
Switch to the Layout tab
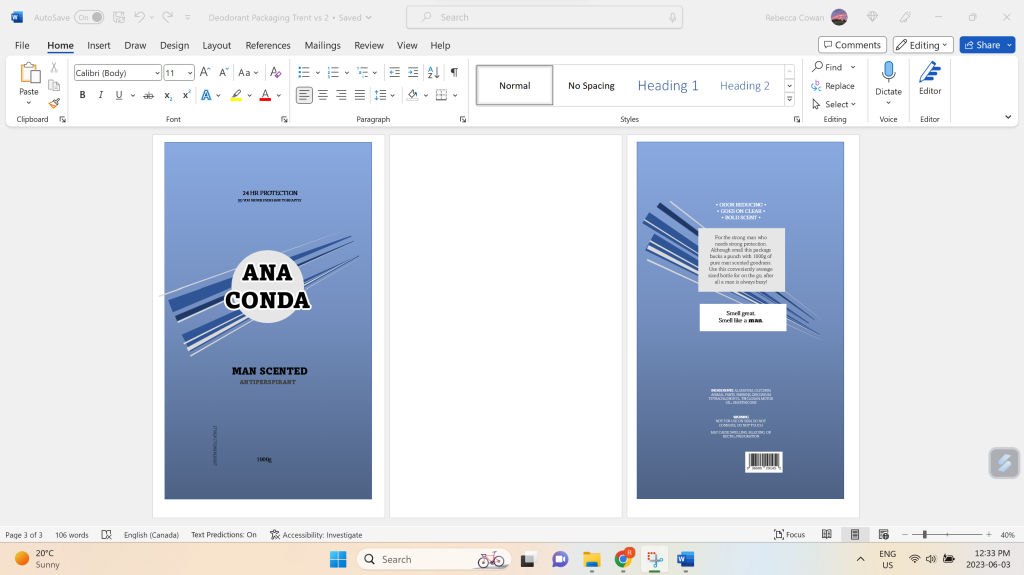click(x=216, y=45)
